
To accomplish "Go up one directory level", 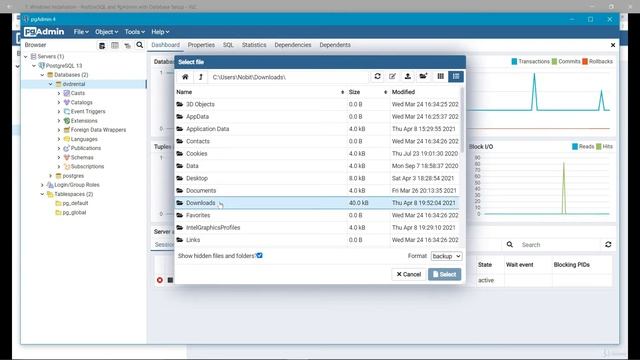I will tap(200, 77).
